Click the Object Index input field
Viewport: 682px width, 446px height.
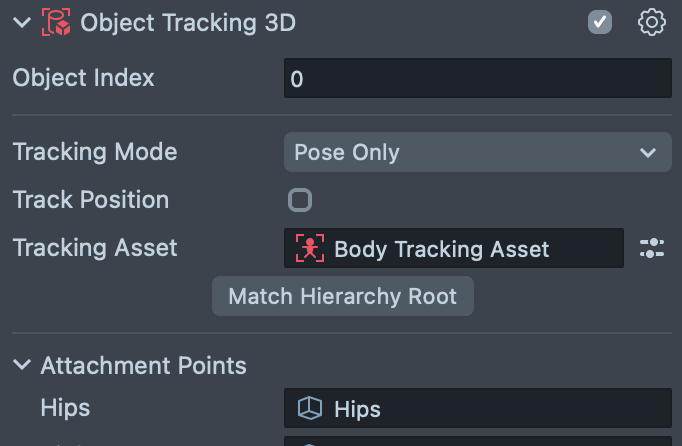pyautogui.click(x=477, y=78)
